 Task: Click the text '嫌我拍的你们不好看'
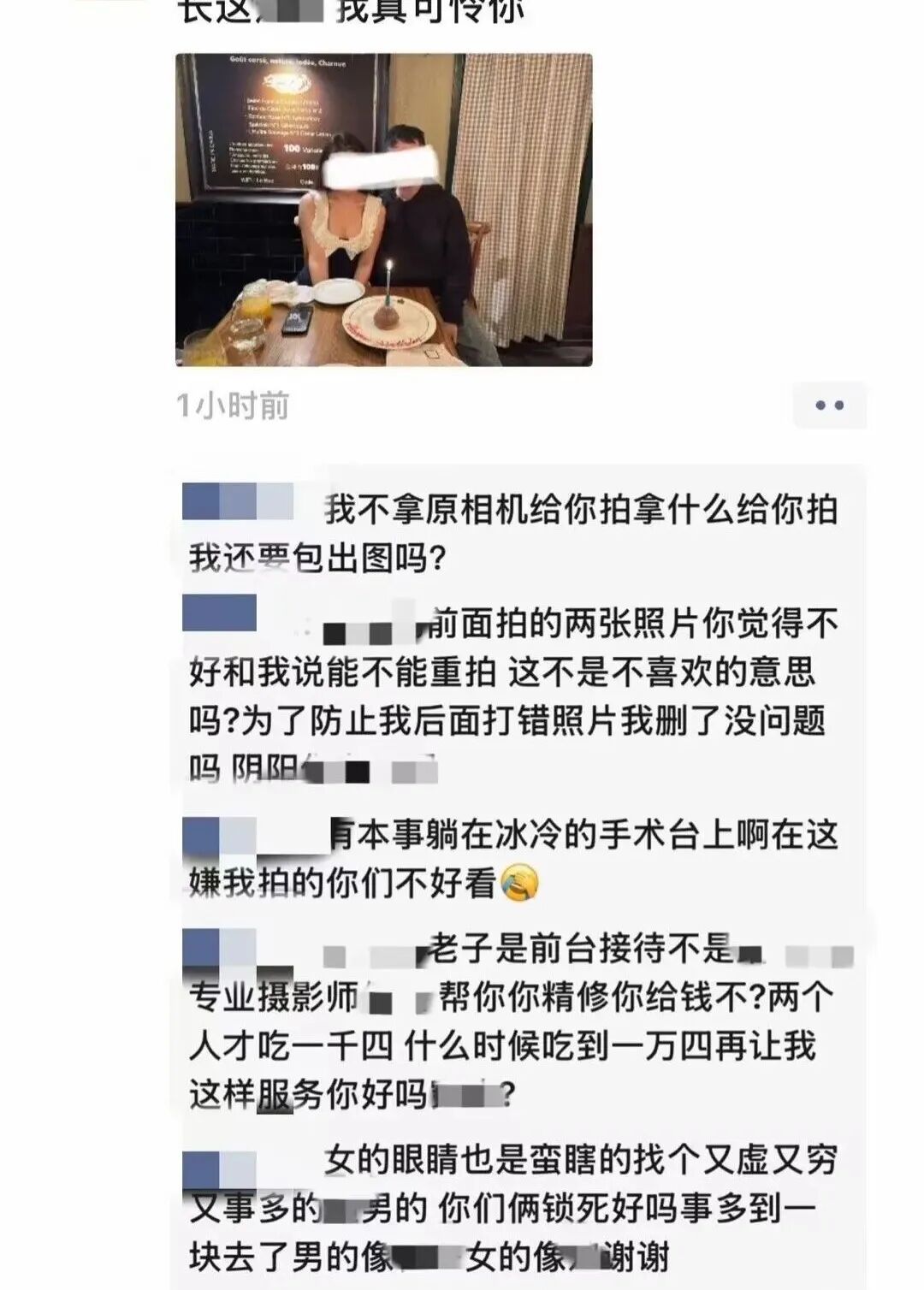(x=342, y=883)
